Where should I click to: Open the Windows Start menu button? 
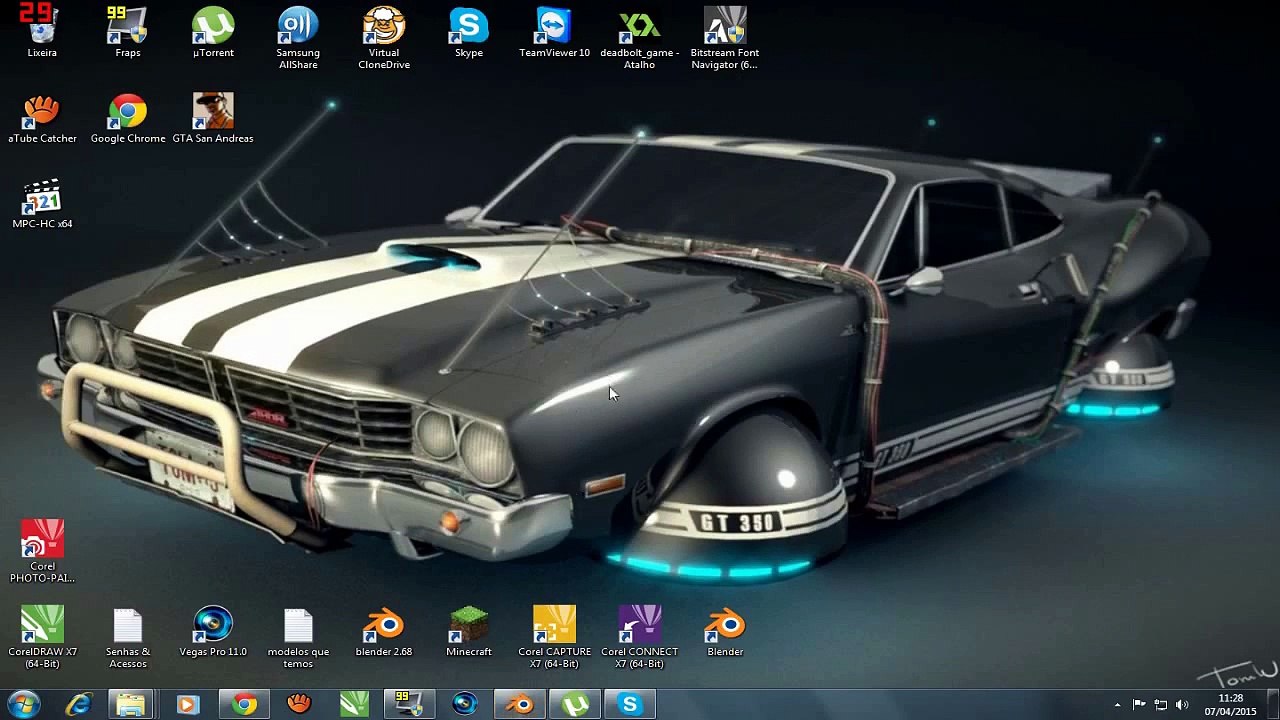[22, 705]
